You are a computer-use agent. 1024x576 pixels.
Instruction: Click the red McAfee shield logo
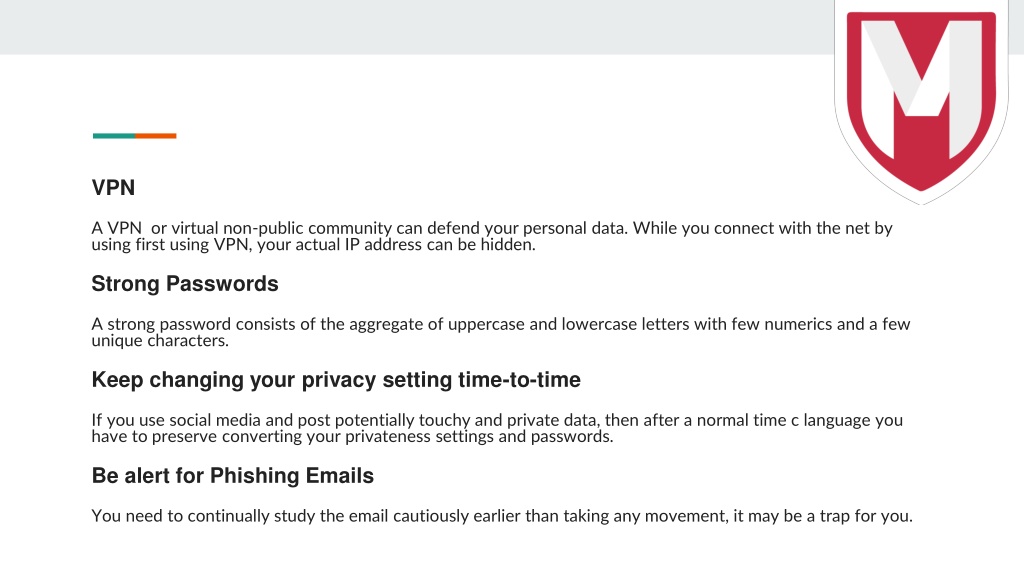coord(921,101)
